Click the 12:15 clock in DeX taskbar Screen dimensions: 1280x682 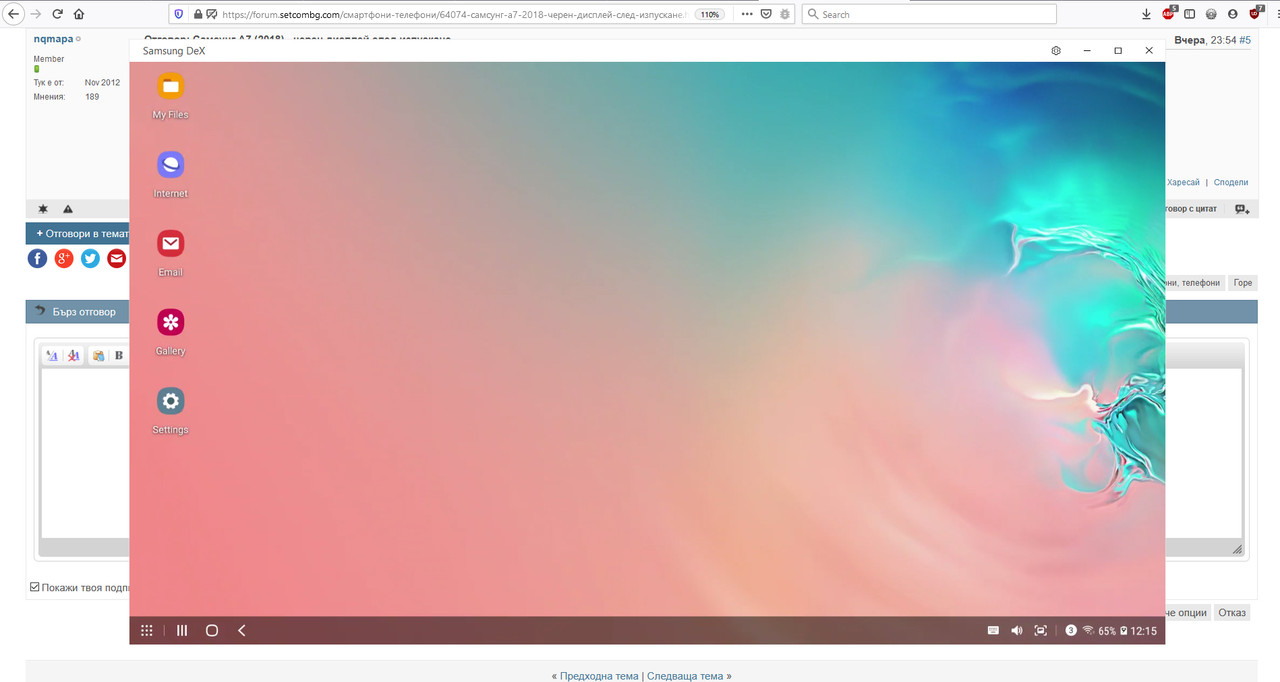click(x=1144, y=631)
